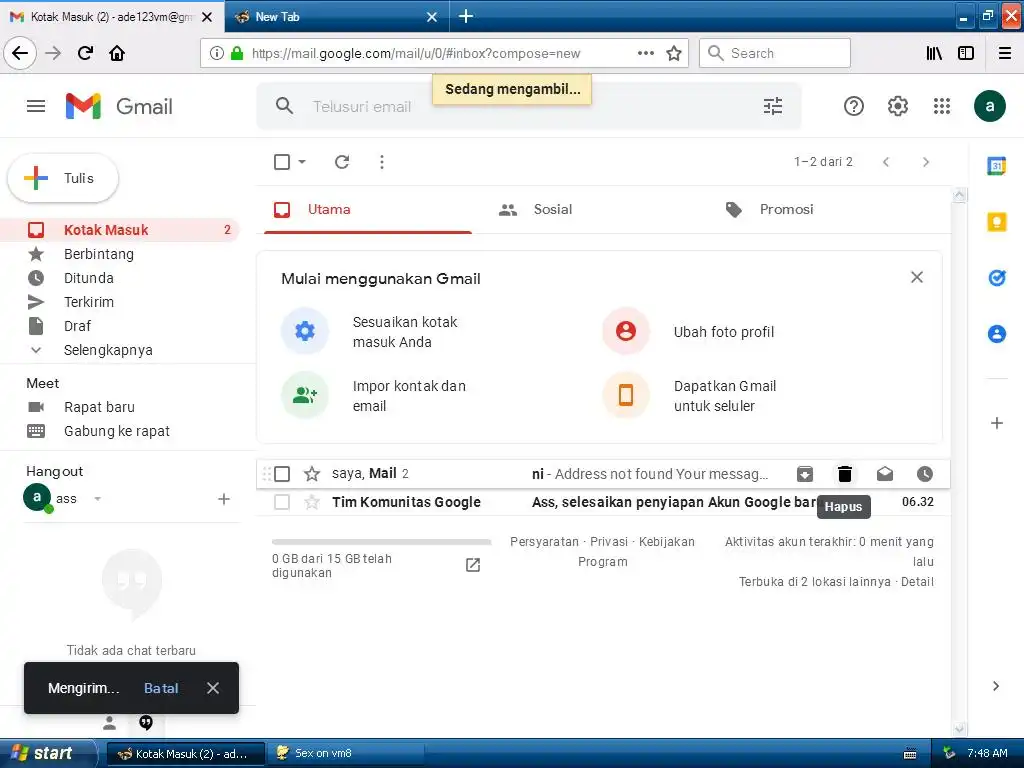Open the Google apps grid
Viewport: 1024px width, 768px height.
coord(942,106)
